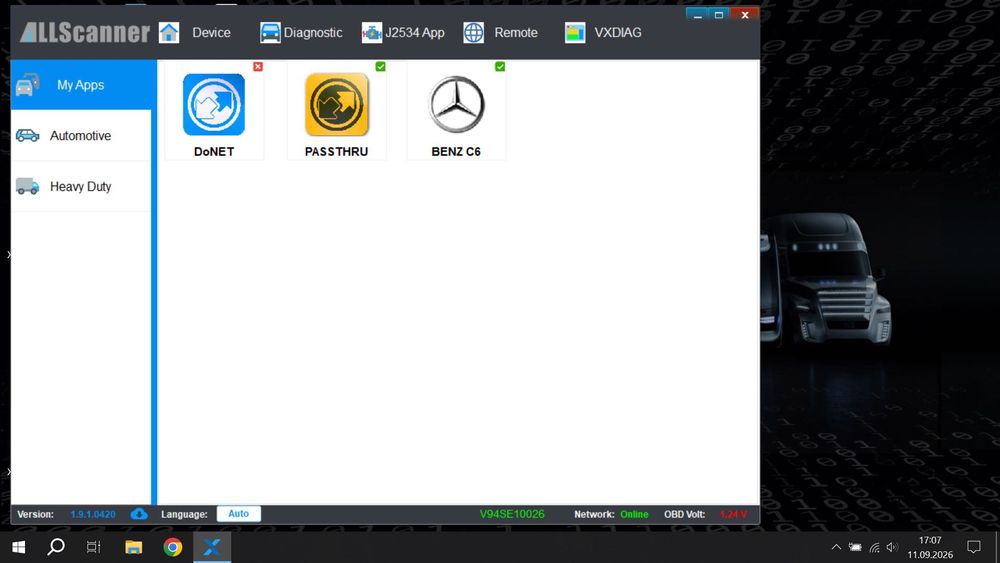
Task: Click the green check badge on BENZ C6
Action: (x=500, y=66)
